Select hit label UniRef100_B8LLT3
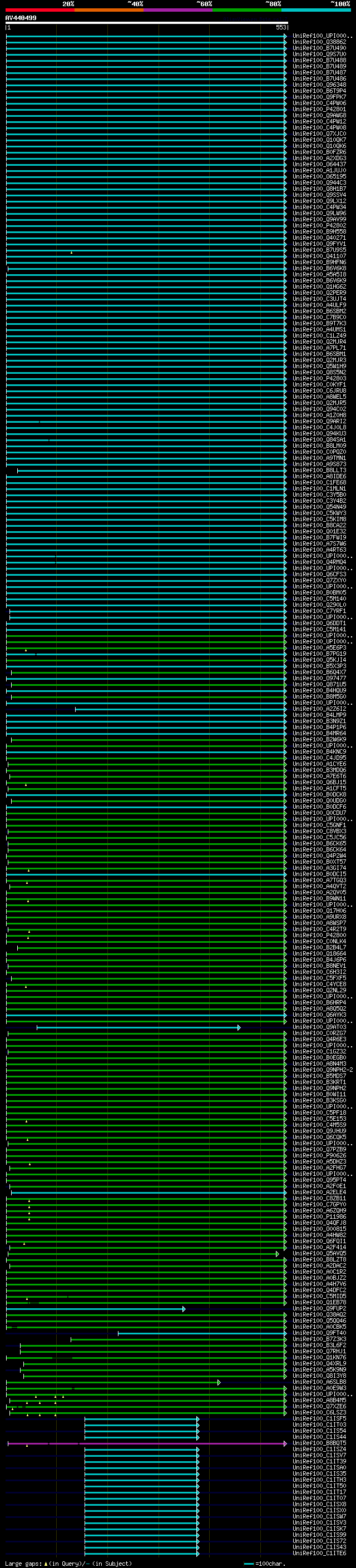356x1568 pixels. point(319,470)
